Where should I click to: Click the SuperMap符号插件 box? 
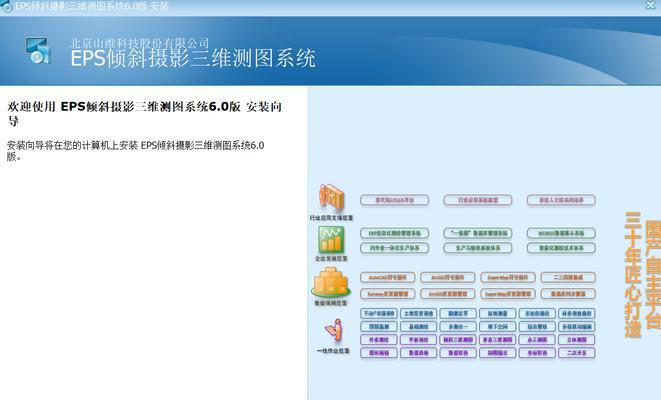point(508,277)
